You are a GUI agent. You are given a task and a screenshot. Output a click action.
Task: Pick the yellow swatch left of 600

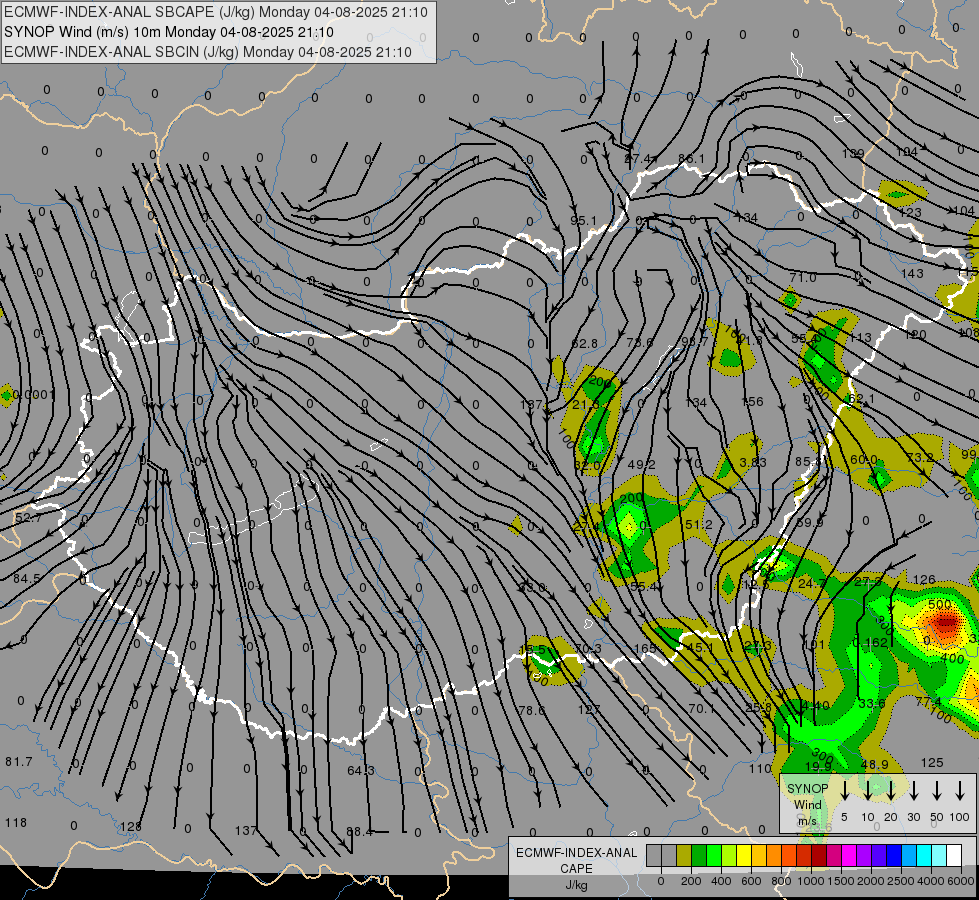(744, 856)
